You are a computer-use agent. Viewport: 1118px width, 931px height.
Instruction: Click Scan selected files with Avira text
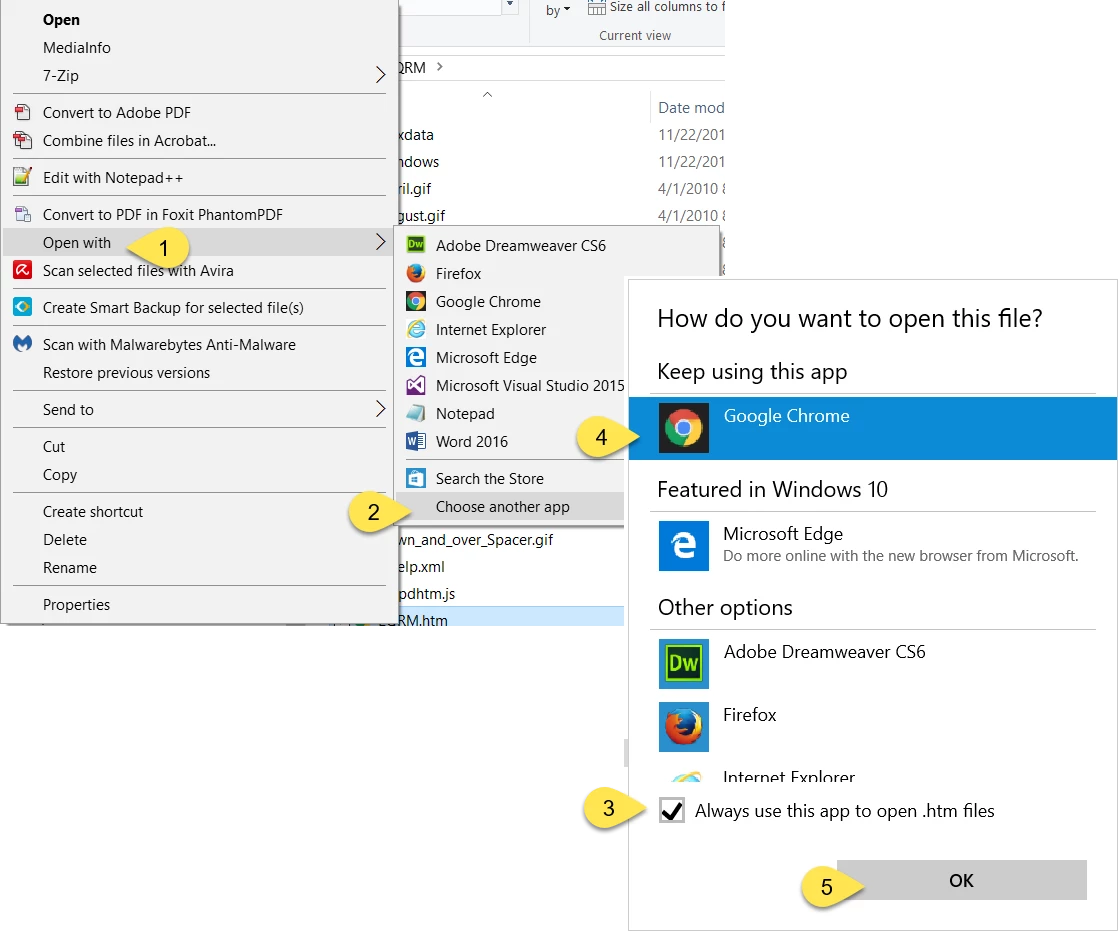(138, 271)
